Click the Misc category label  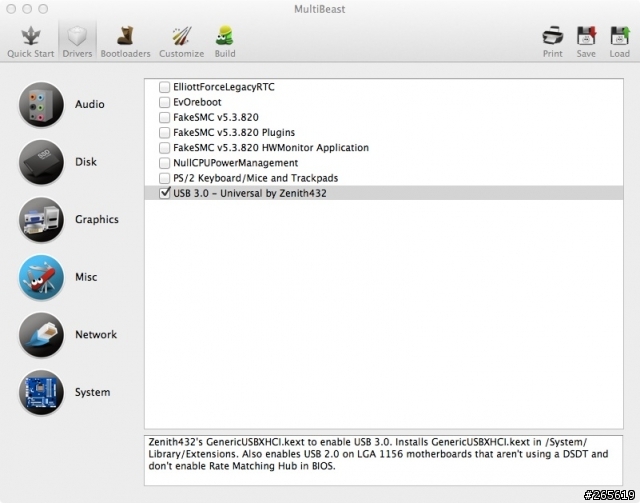click(86, 277)
